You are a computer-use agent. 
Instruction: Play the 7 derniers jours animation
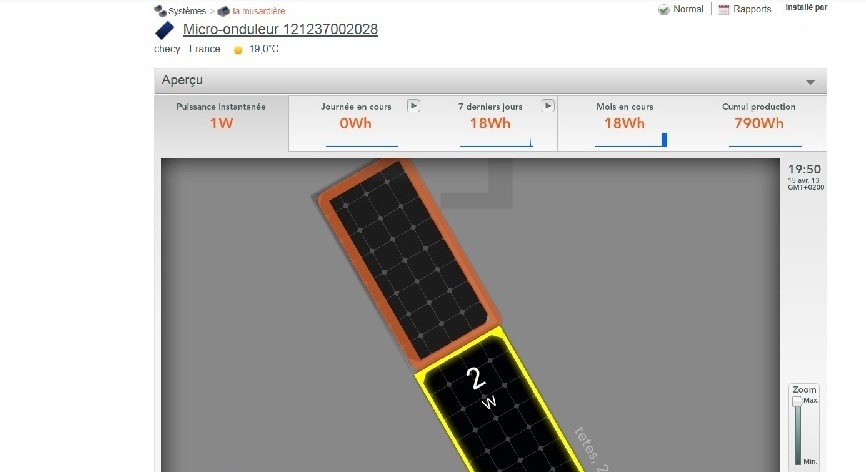click(x=547, y=105)
